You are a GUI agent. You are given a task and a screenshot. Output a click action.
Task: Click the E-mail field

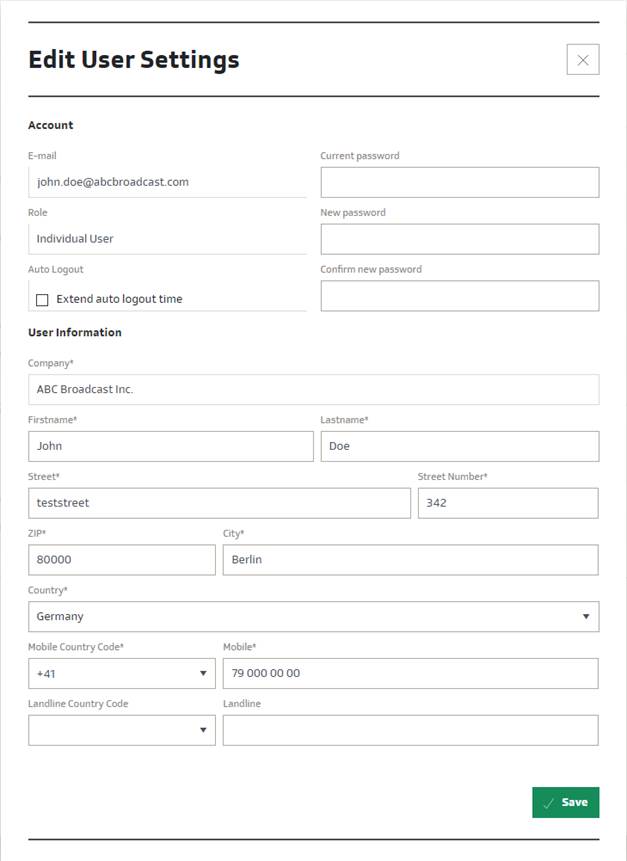(x=167, y=182)
